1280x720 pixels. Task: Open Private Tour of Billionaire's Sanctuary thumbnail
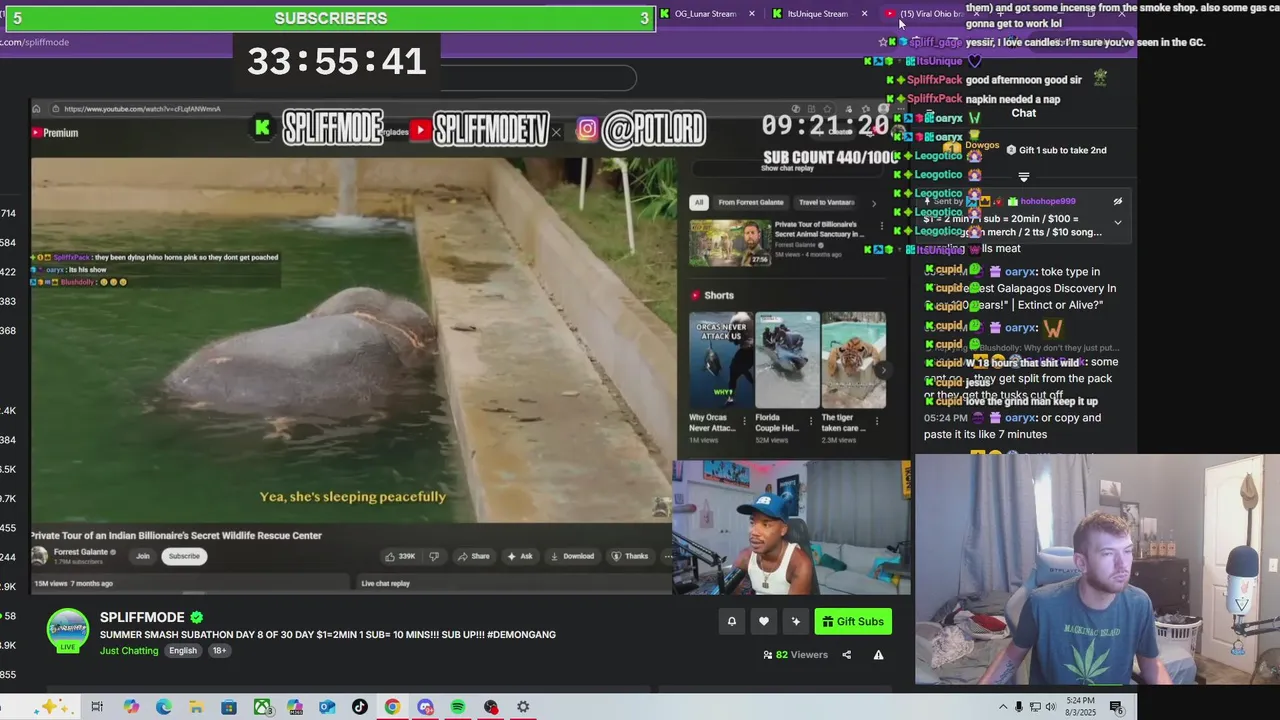coord(730,242)
